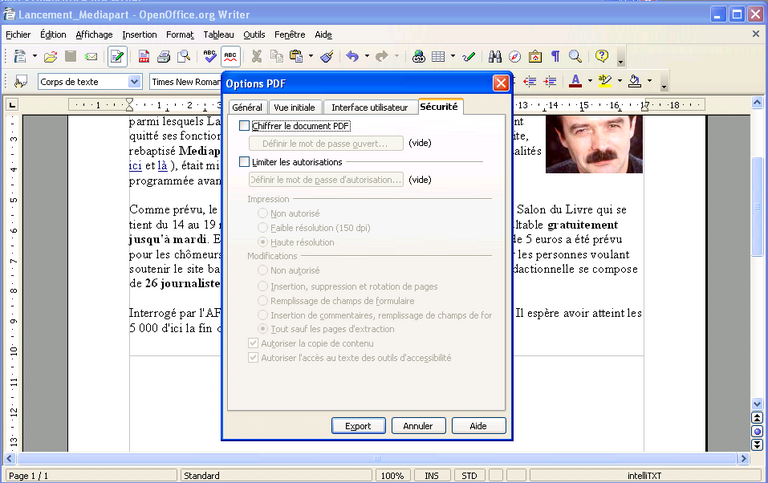
Task: Toggle AutoSpellcheck icon
Action: point(230,57)
